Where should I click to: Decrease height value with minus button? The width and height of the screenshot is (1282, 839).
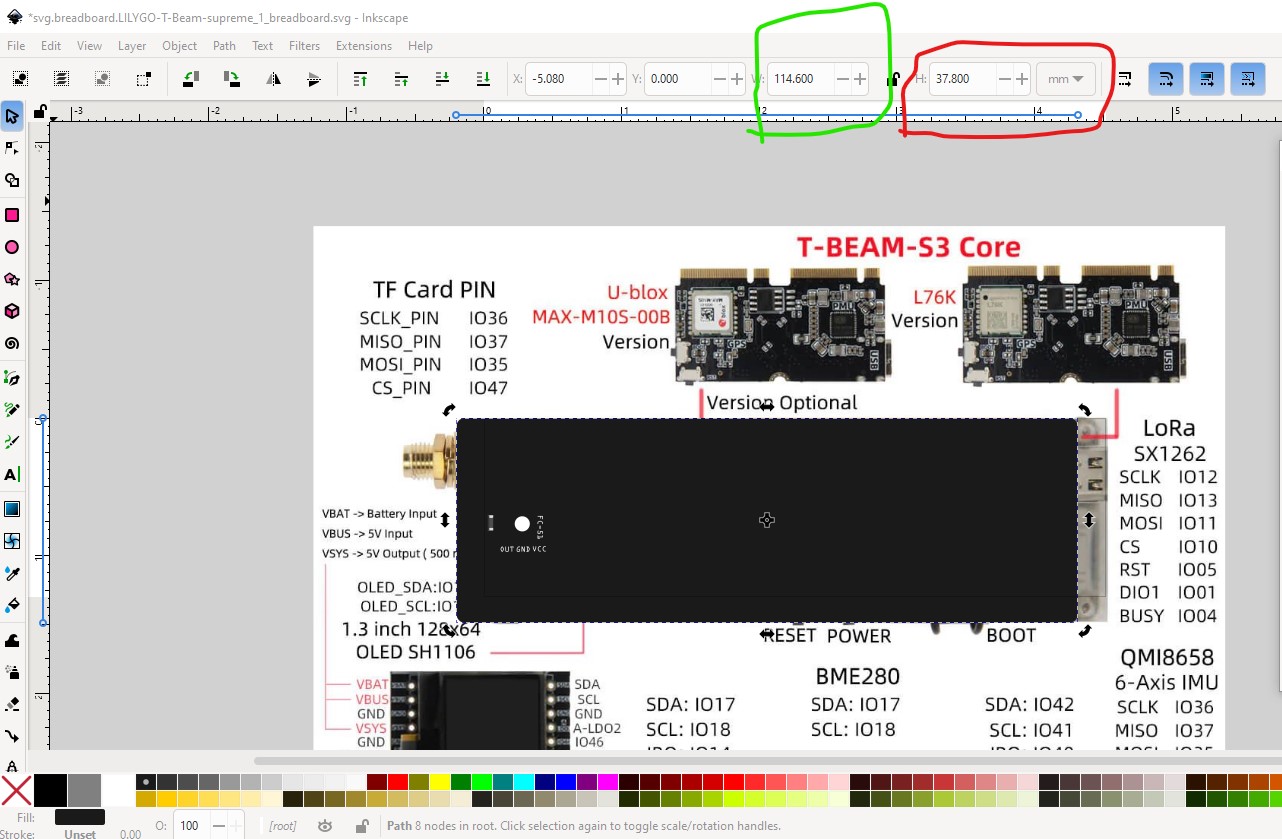[x=1004, y=79]
